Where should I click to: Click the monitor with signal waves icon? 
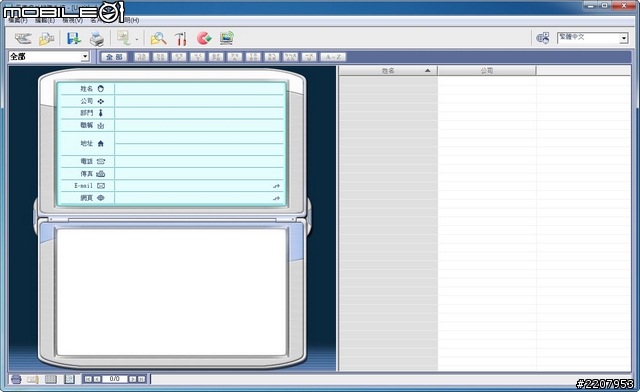[227, 38]
